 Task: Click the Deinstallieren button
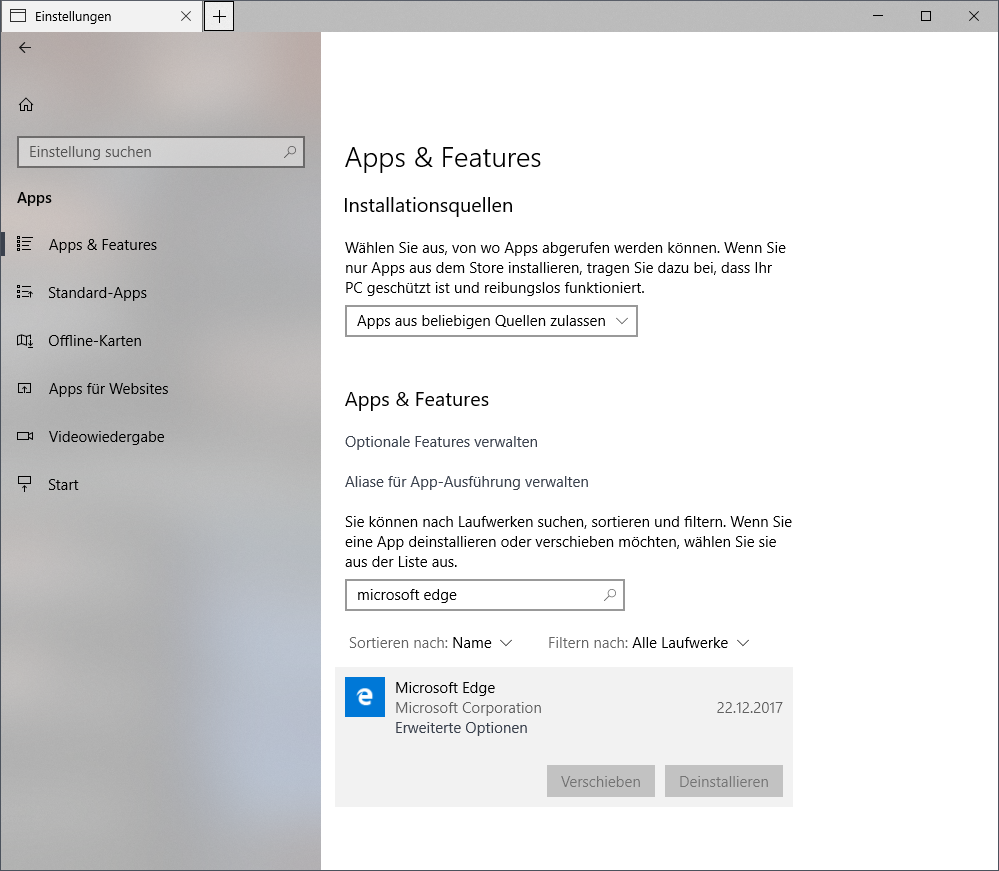[724, 781]
